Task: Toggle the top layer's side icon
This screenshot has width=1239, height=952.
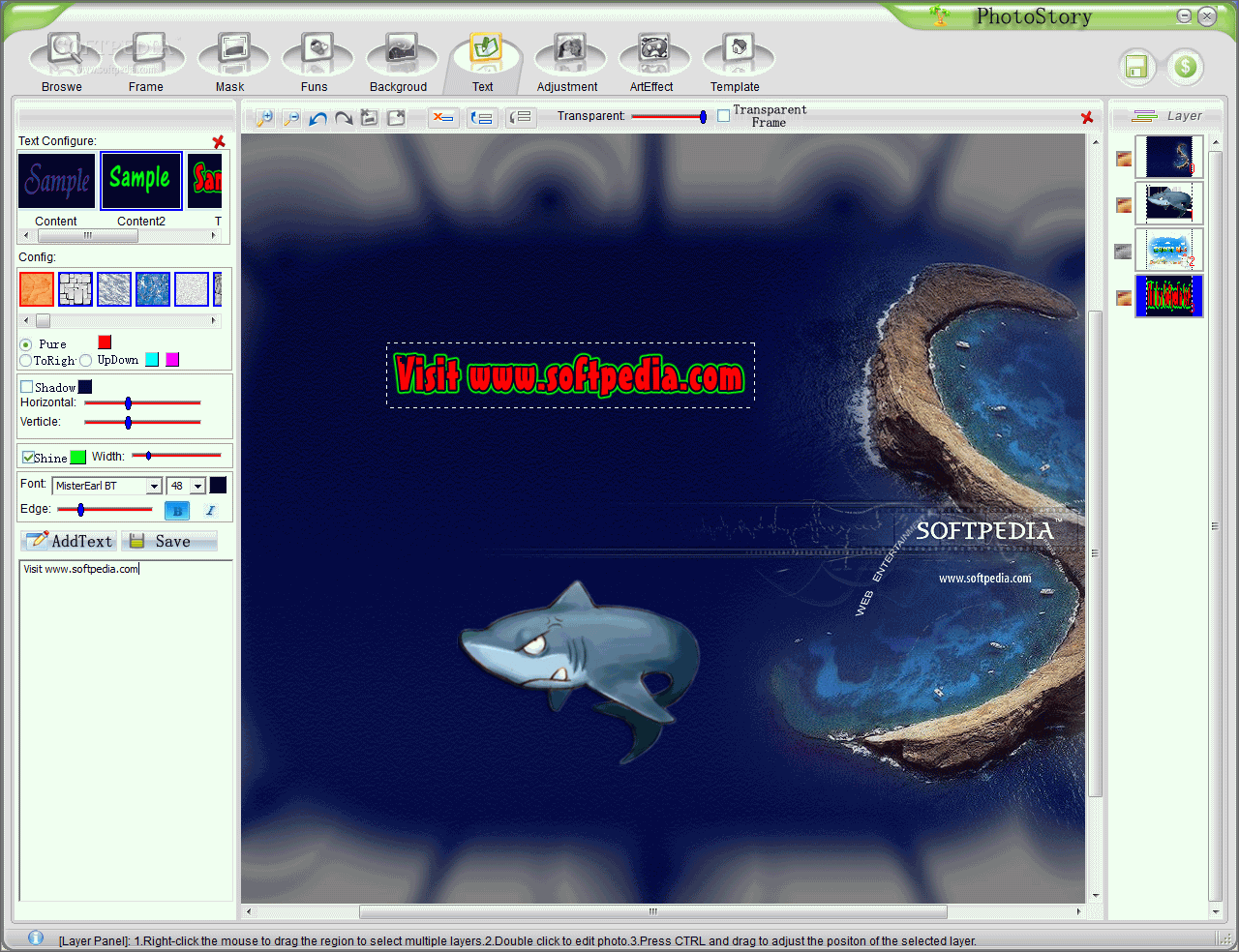Action: click(1124, 159)
